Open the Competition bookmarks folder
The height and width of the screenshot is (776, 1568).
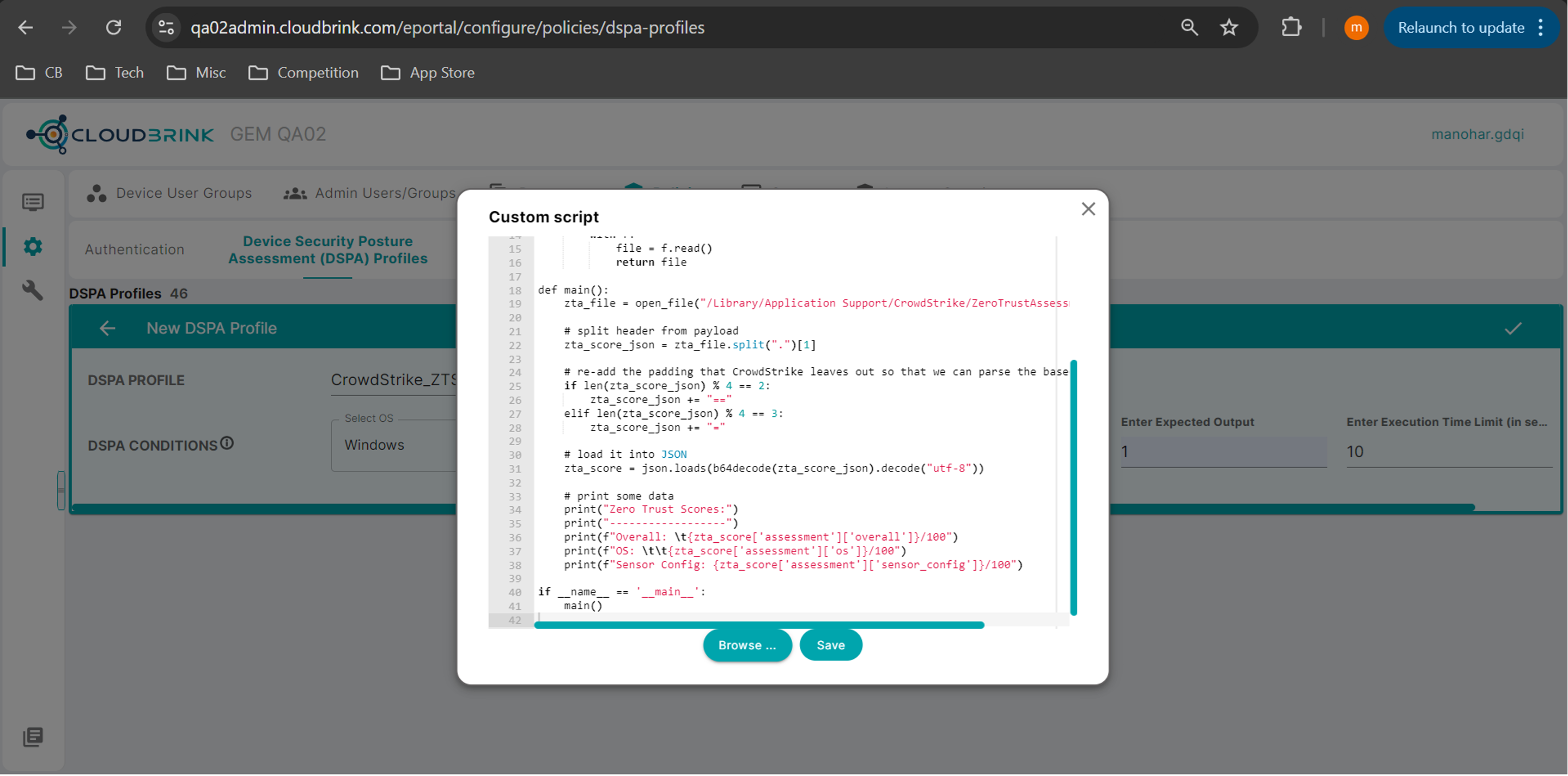[x=304, y=73]
